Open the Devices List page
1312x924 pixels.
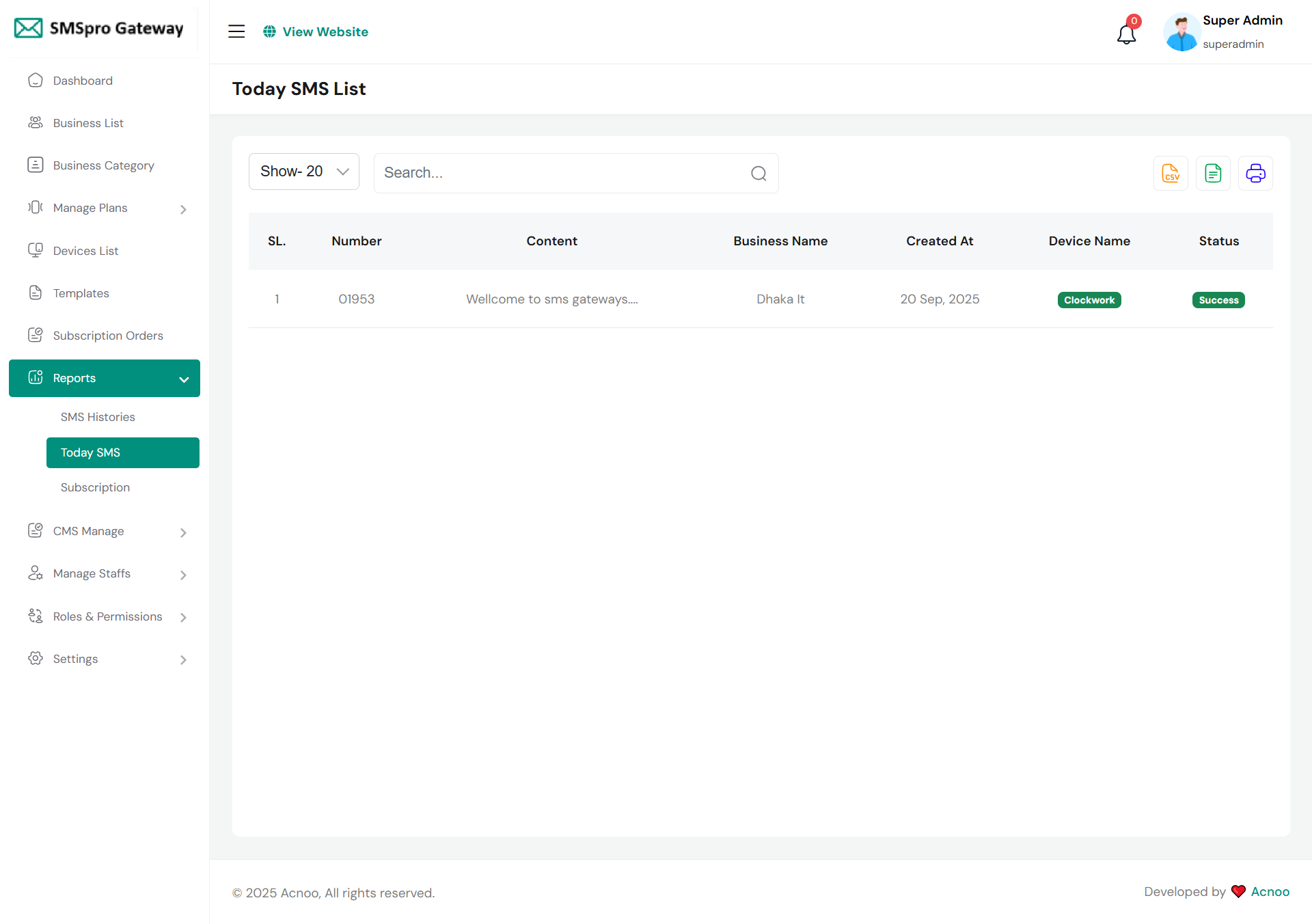pyautogui.click(x=85, y=251)
